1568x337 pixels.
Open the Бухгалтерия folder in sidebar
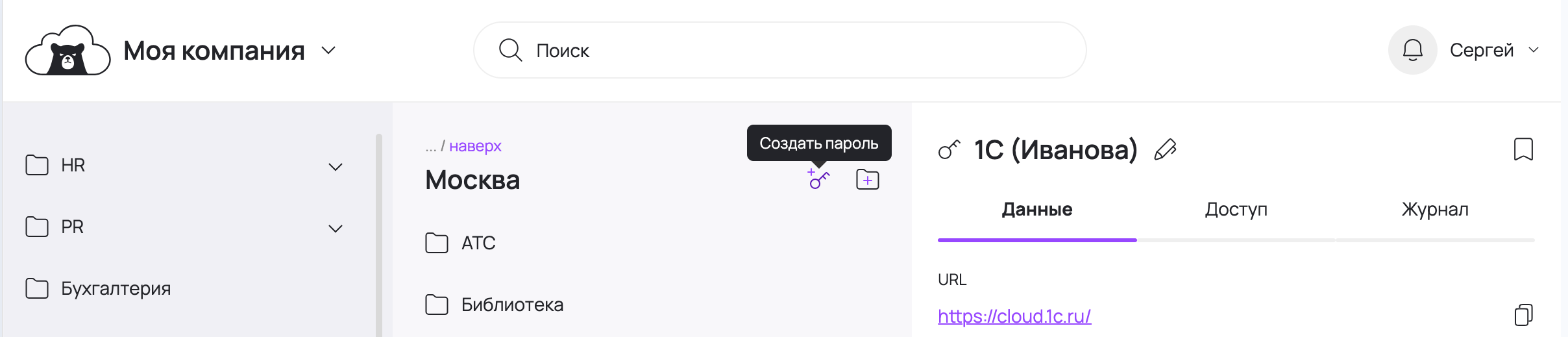[116, 288]
